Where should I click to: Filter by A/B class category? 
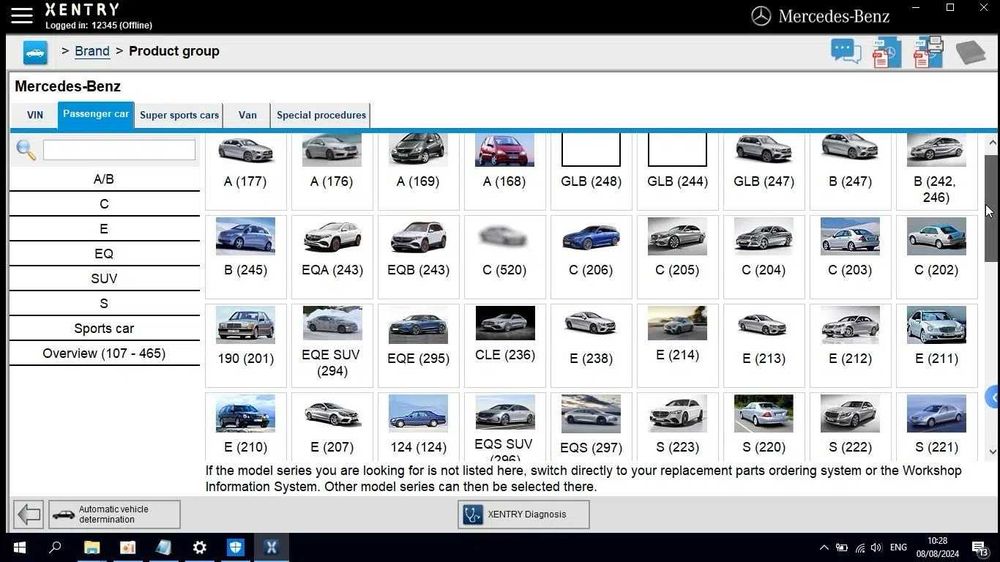104,179
